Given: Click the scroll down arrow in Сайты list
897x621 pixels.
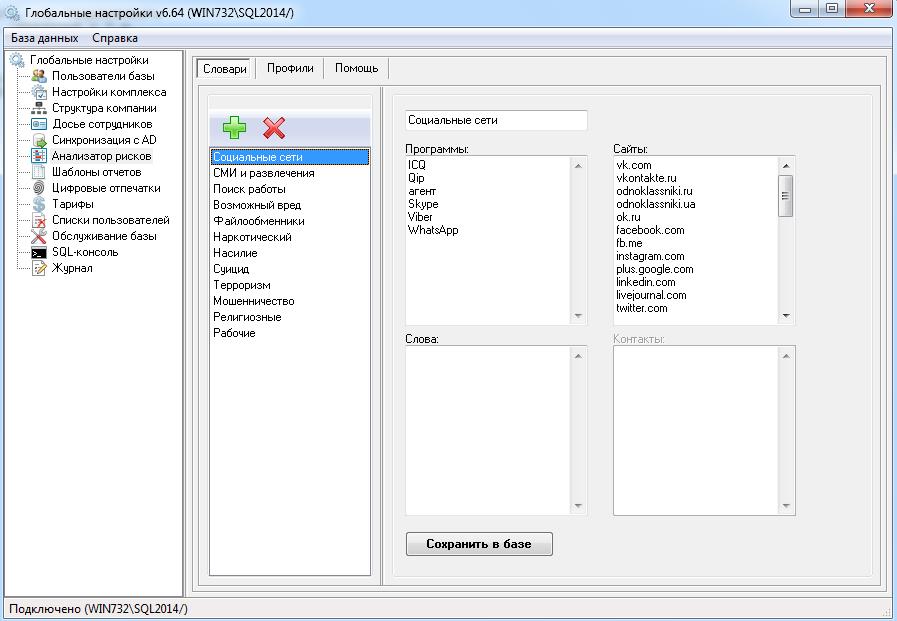Looking at the screenshot, I should point(786,316).
